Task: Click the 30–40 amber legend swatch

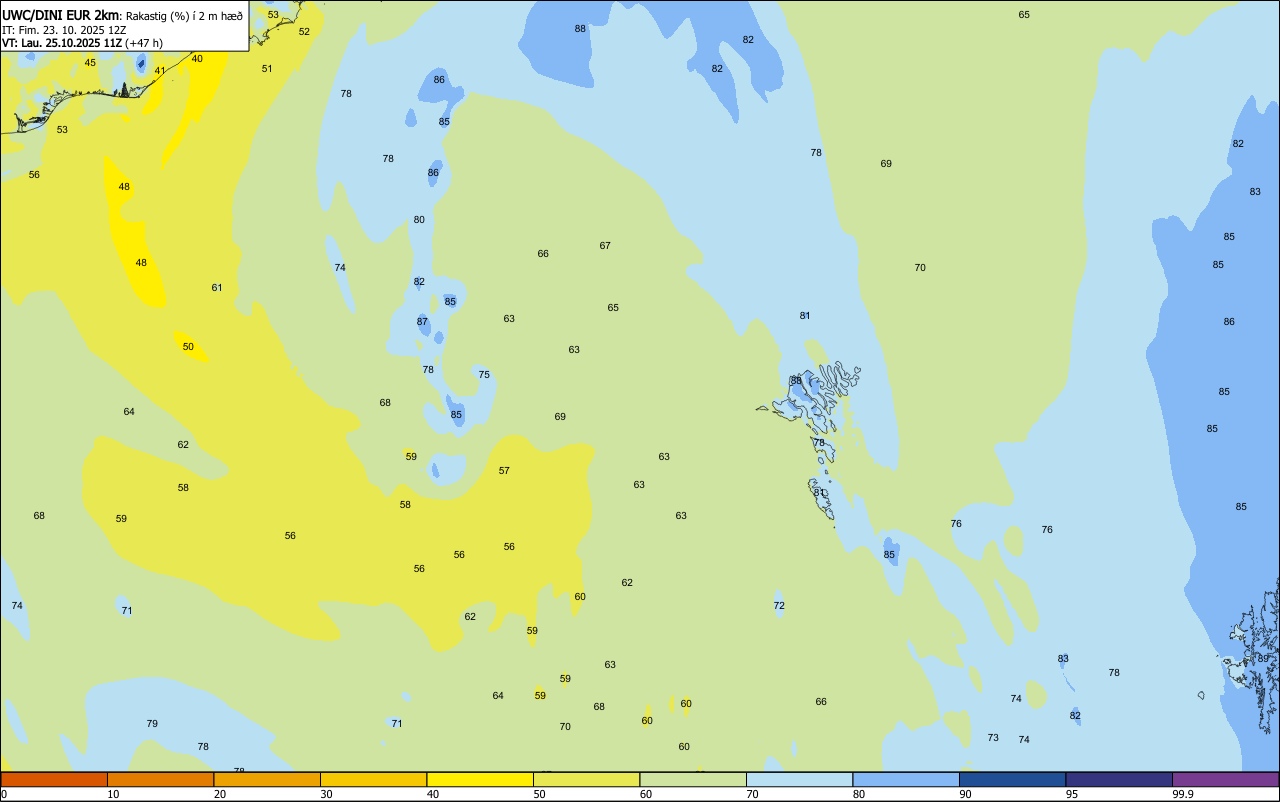Action: pos(373,779)
